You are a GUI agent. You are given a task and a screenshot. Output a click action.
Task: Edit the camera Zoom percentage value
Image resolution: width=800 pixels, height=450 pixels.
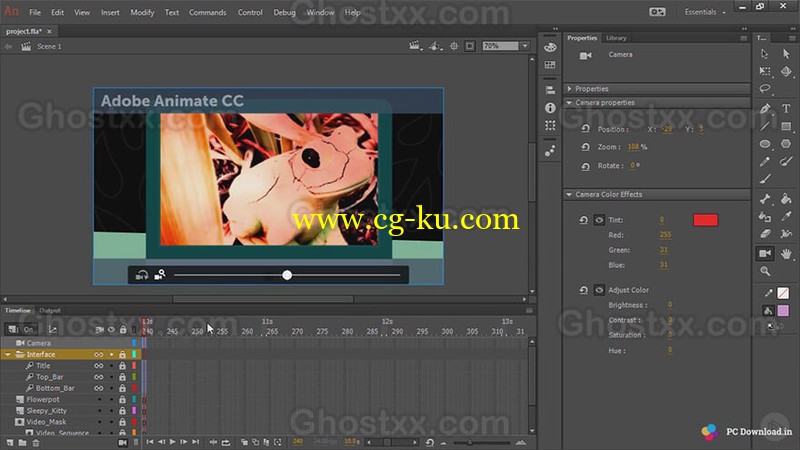(633, 147)
